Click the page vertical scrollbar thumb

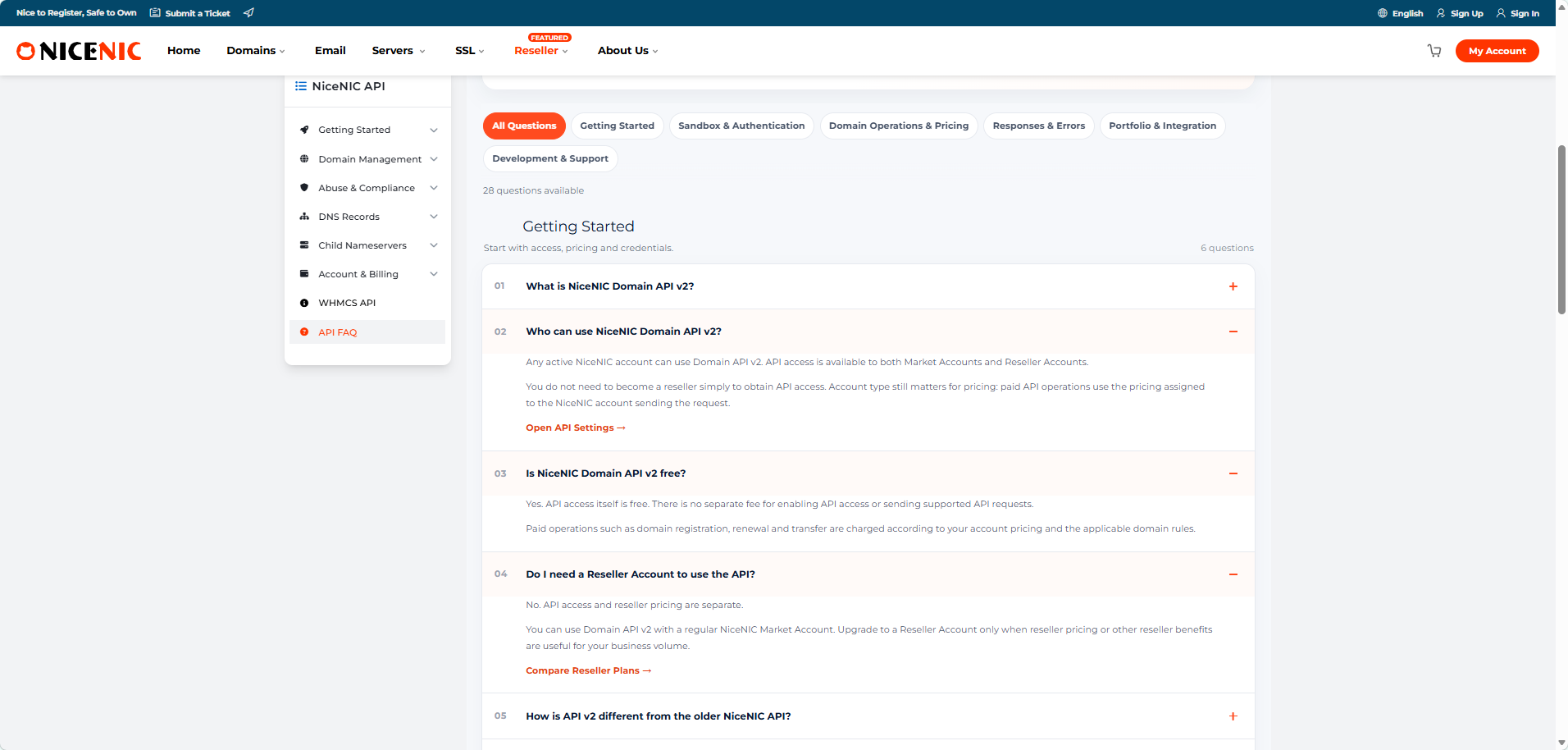tap(1561, 230)
